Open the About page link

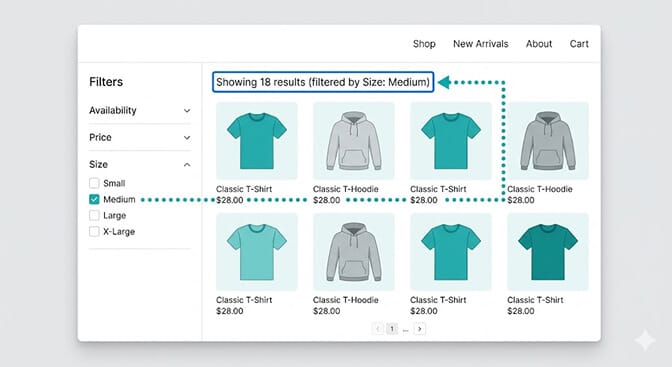coord(539,44)
